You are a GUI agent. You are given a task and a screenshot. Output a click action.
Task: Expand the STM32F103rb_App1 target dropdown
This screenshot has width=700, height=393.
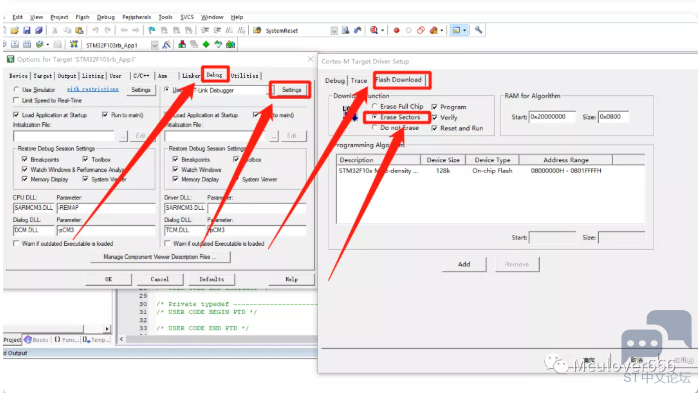[x=154, y=45]
